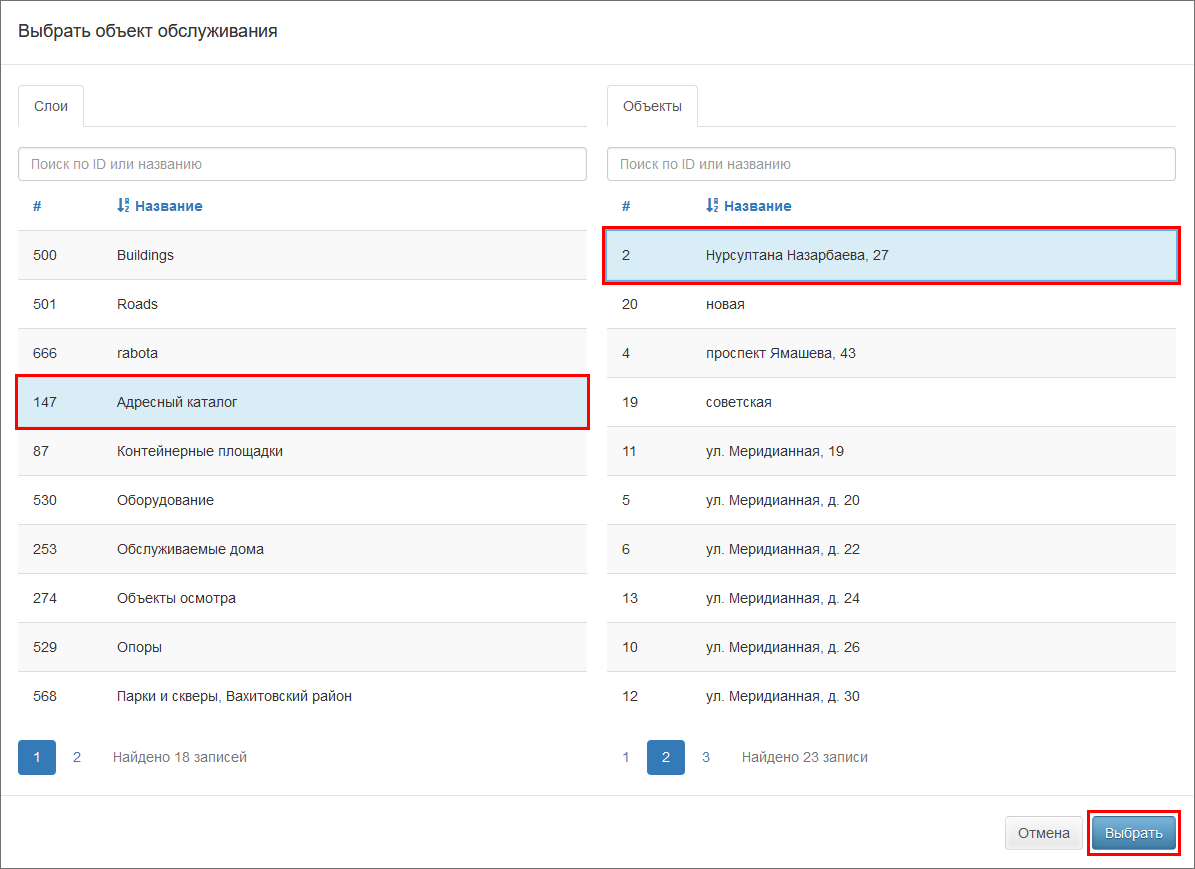The height and width of the screenshot is (869, 1195).
Task: Go to objects page 3
Action: (x=705, y=757)
